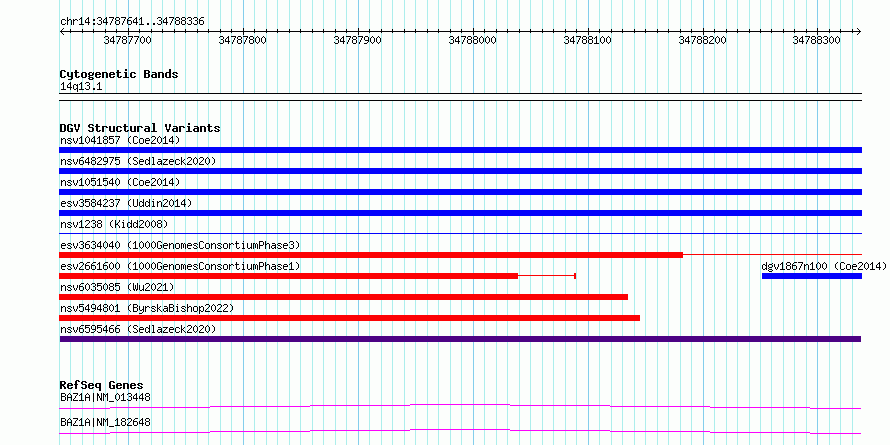Open variant label esv3584237 (Uddin2014)
Image resolution: width=890 pixels, height=445 pixels.
click(x=126, y=203)
